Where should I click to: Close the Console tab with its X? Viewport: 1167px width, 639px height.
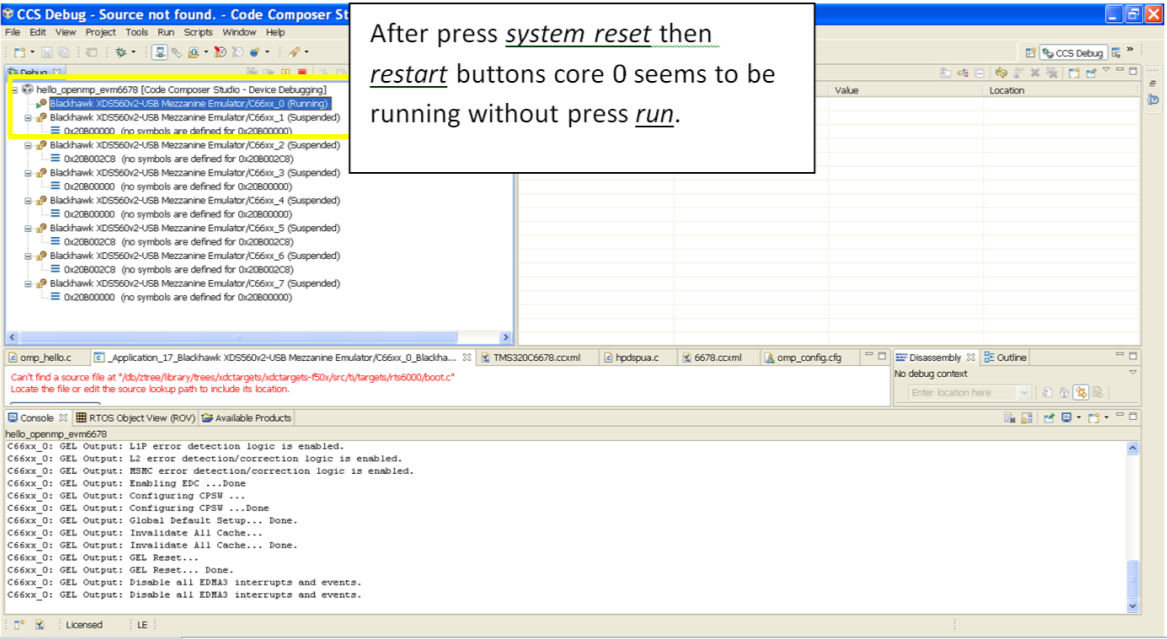(63, 418)
